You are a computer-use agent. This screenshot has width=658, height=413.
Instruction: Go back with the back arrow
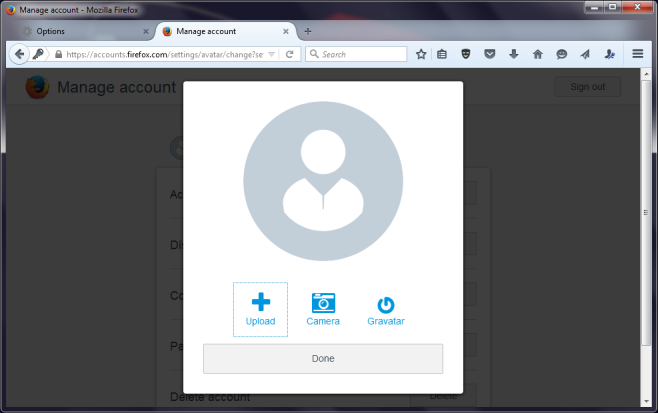tap(19, 54)
